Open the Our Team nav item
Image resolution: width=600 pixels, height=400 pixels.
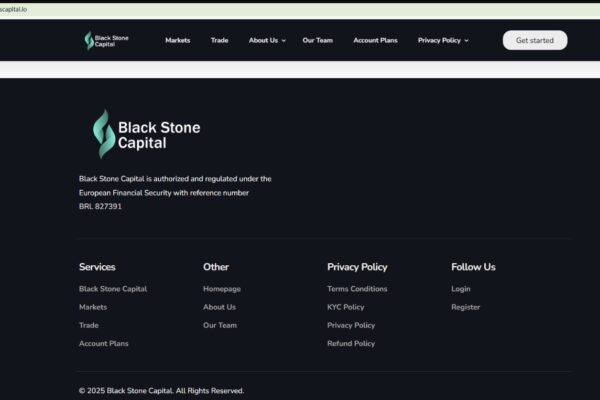pos(318,40)
